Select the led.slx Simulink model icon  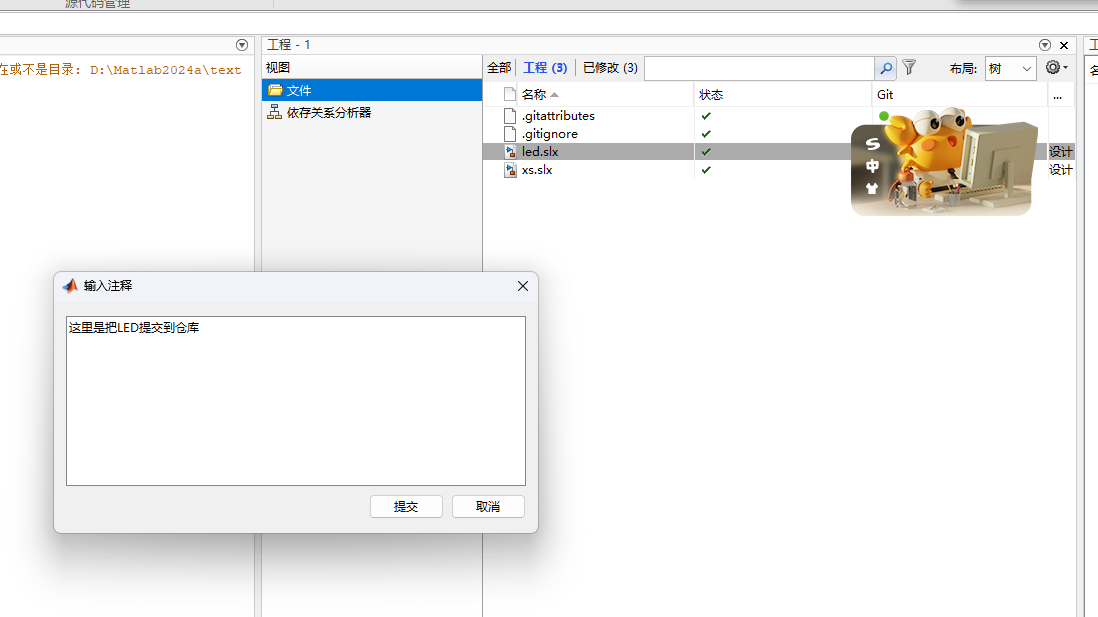(509, 151)
